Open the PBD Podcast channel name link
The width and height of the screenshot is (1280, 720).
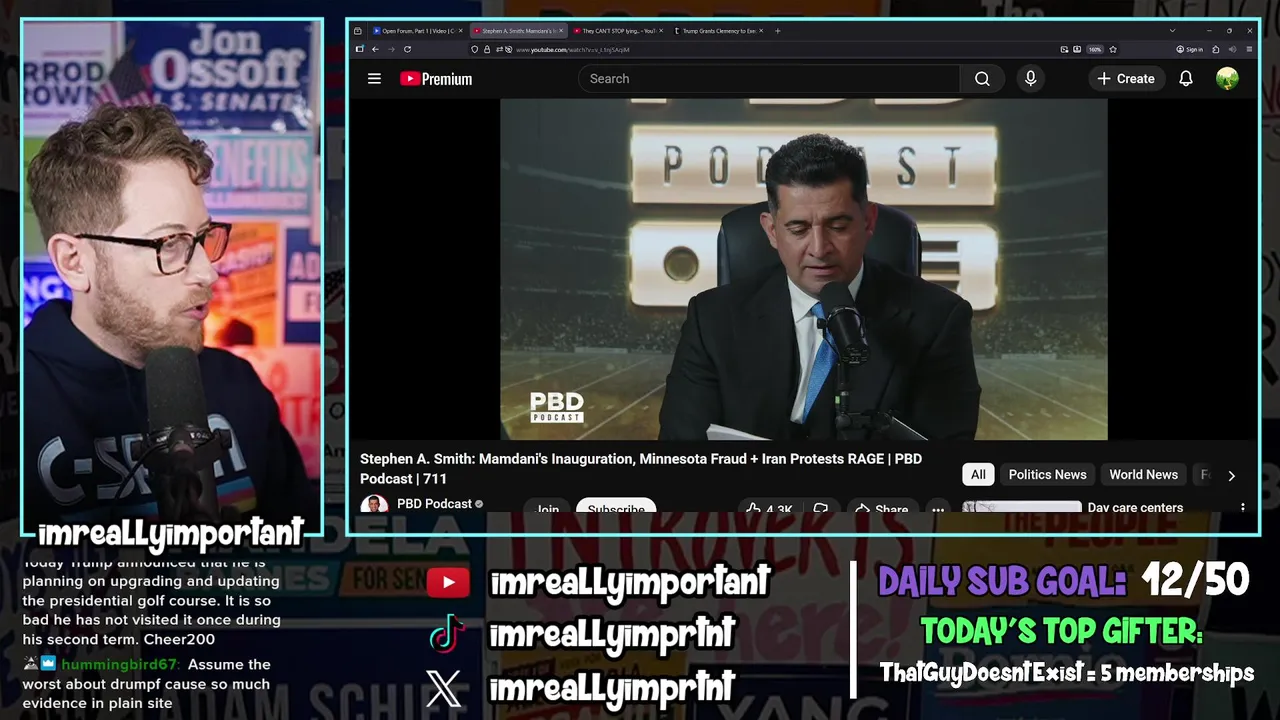(x=434, y=504)
